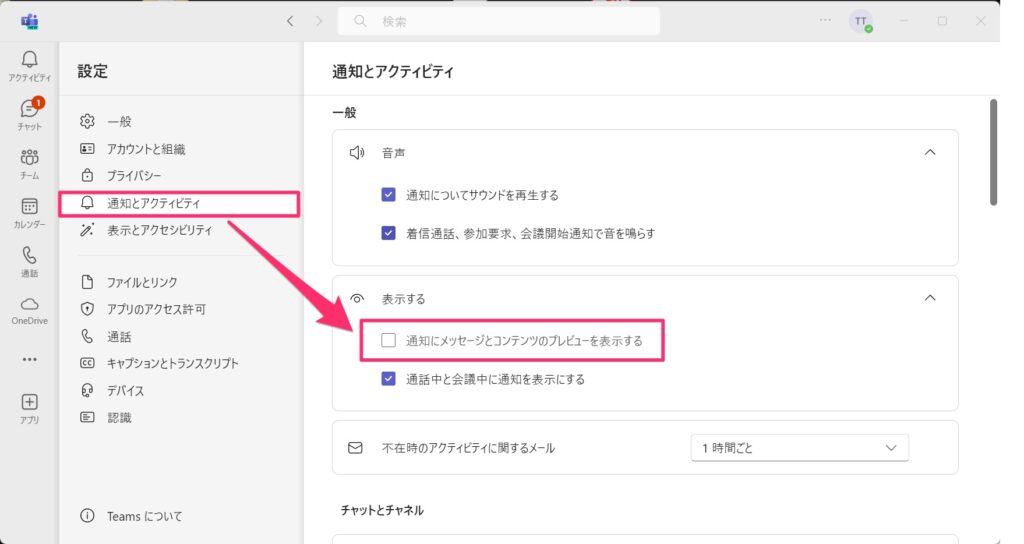Click the back navigation arrow
The image size is (1024, 544).
[x=290, y=21]
